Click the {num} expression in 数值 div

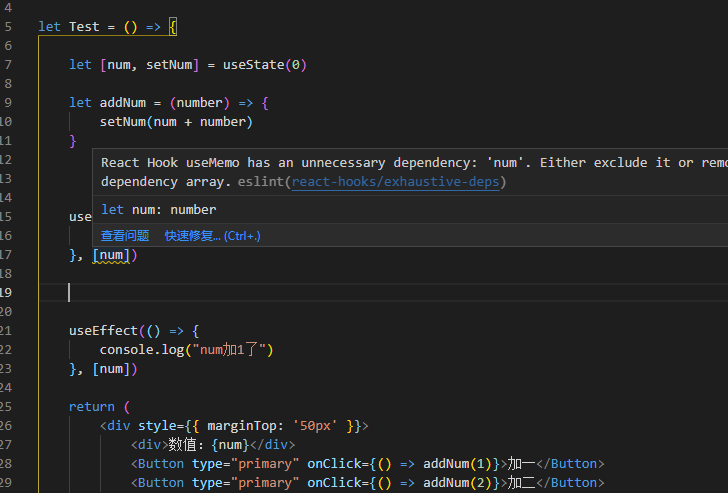(230, 445)
